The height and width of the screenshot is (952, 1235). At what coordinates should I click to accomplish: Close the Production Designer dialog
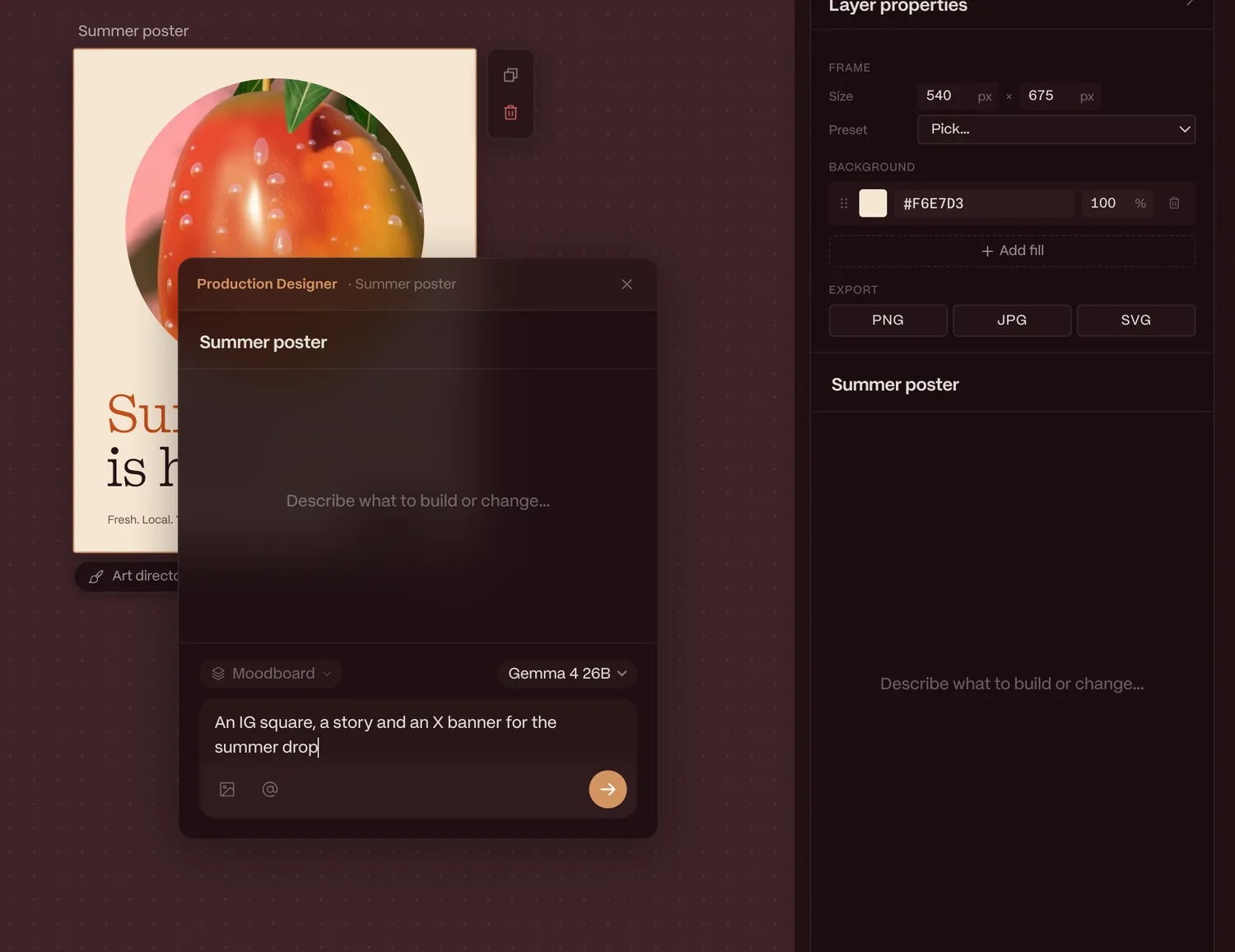coord(627,284)
